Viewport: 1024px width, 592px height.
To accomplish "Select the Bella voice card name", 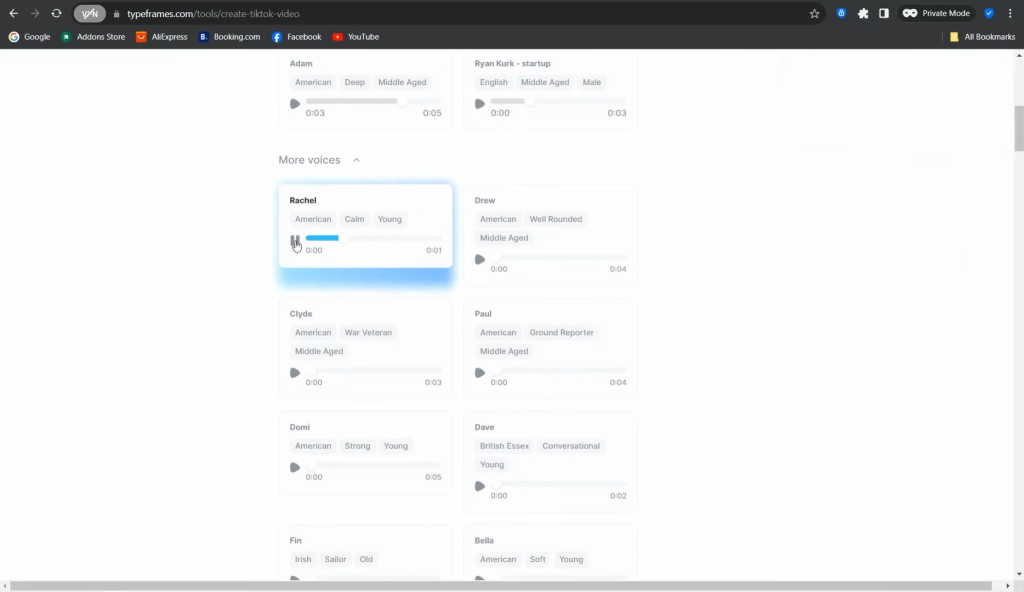I will (484, 540).
